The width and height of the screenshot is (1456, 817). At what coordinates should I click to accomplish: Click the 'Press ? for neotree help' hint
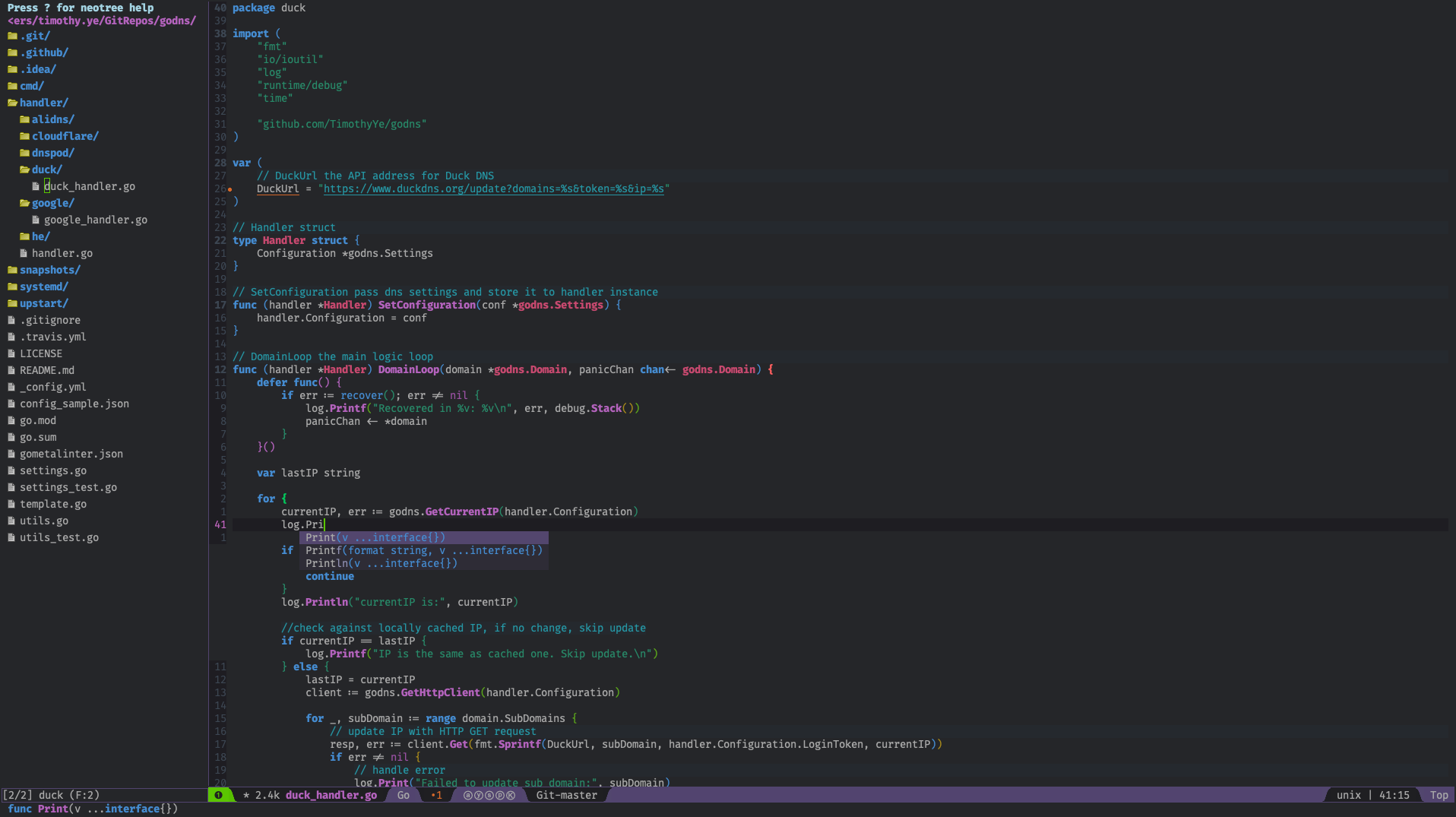click(81, 8)
